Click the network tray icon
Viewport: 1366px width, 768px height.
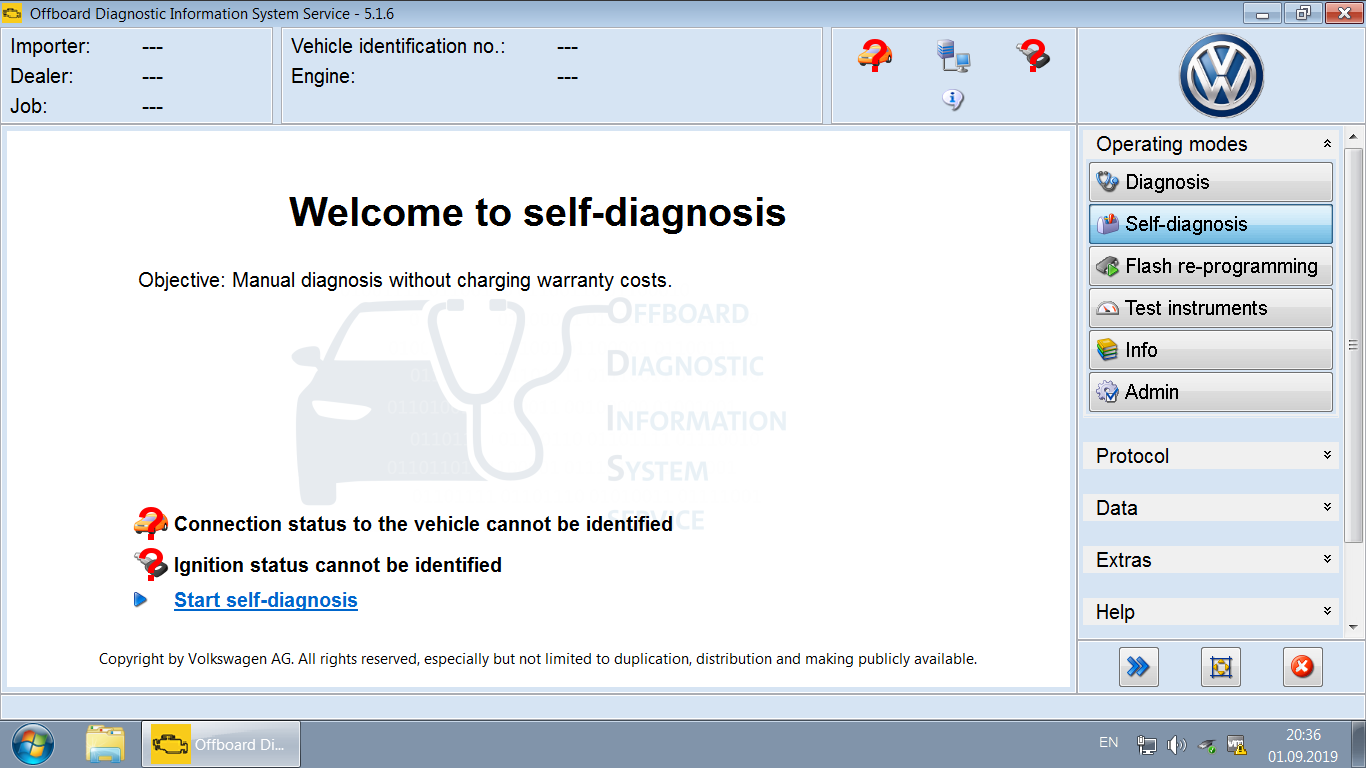(1147, 745)
